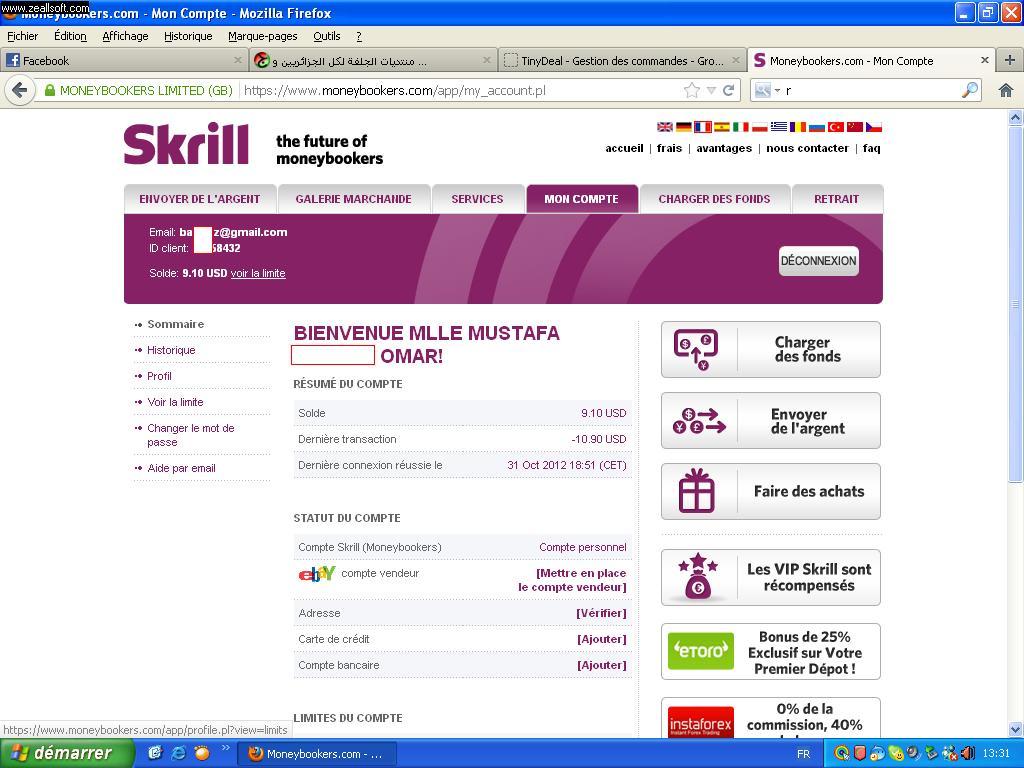Screen dimensions: 1024x768
Task: Click the green padlock site identity icon
Action: point(50,90)
